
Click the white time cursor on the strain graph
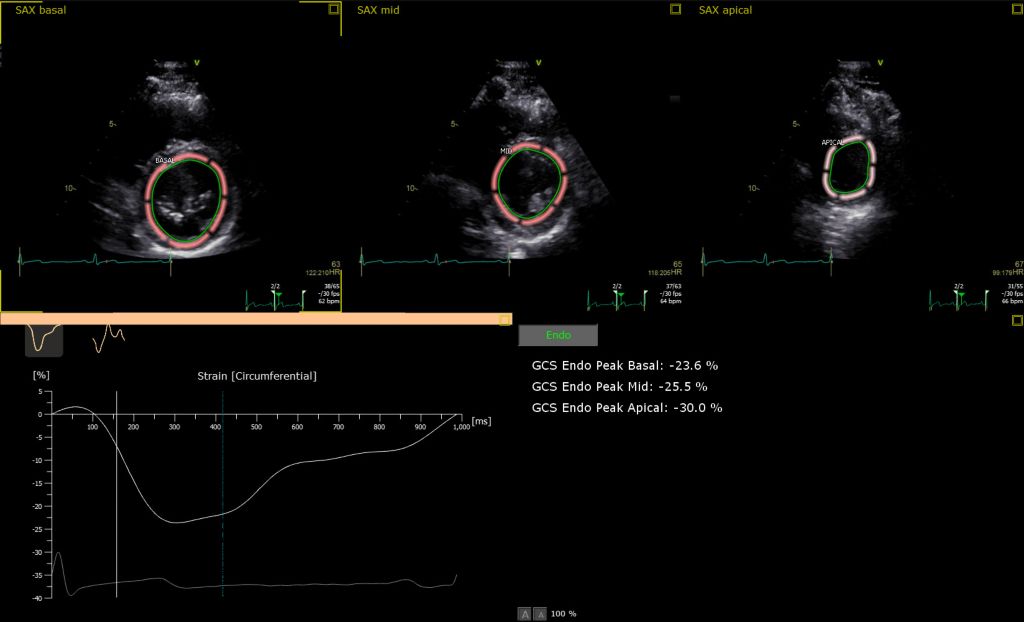click(117, 494)
